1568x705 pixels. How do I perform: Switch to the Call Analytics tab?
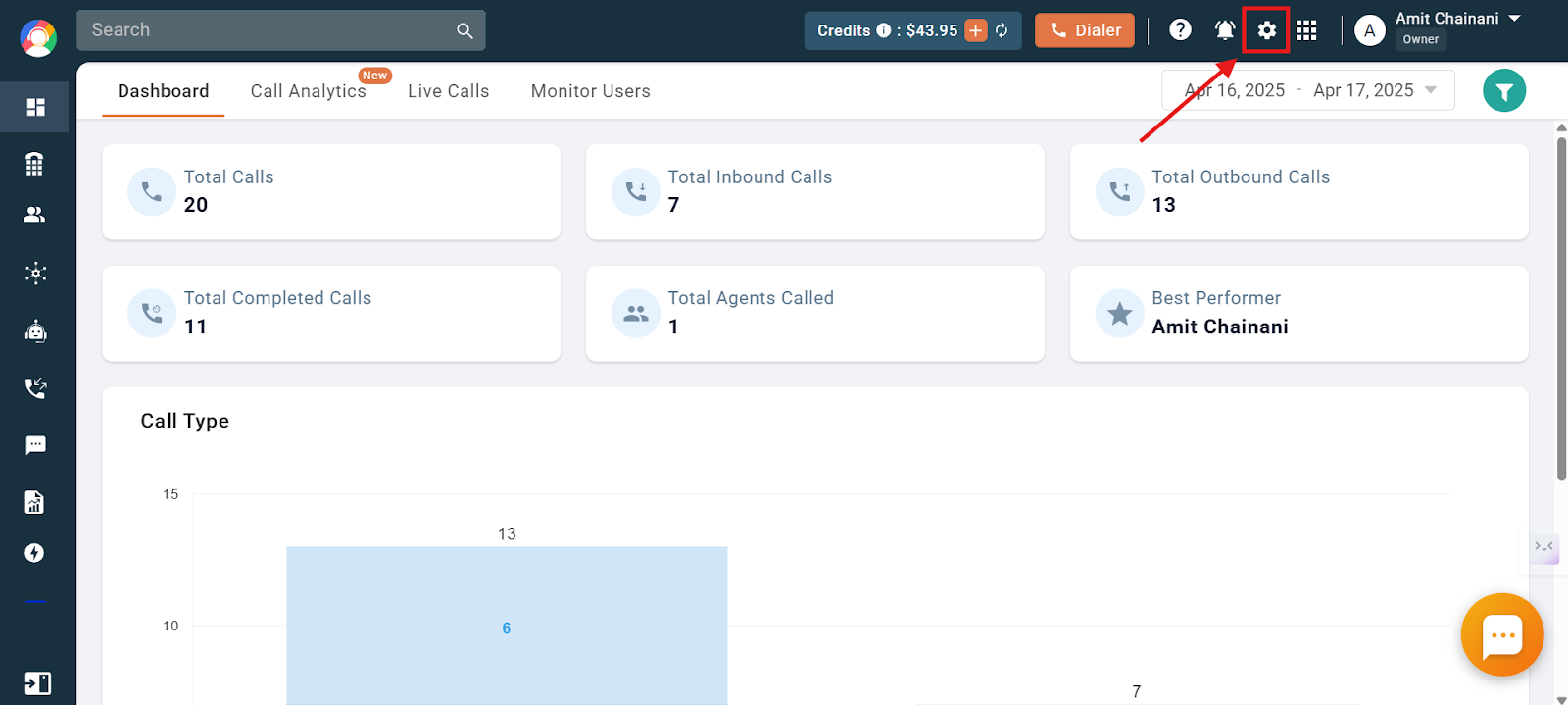tap(308, 91)
